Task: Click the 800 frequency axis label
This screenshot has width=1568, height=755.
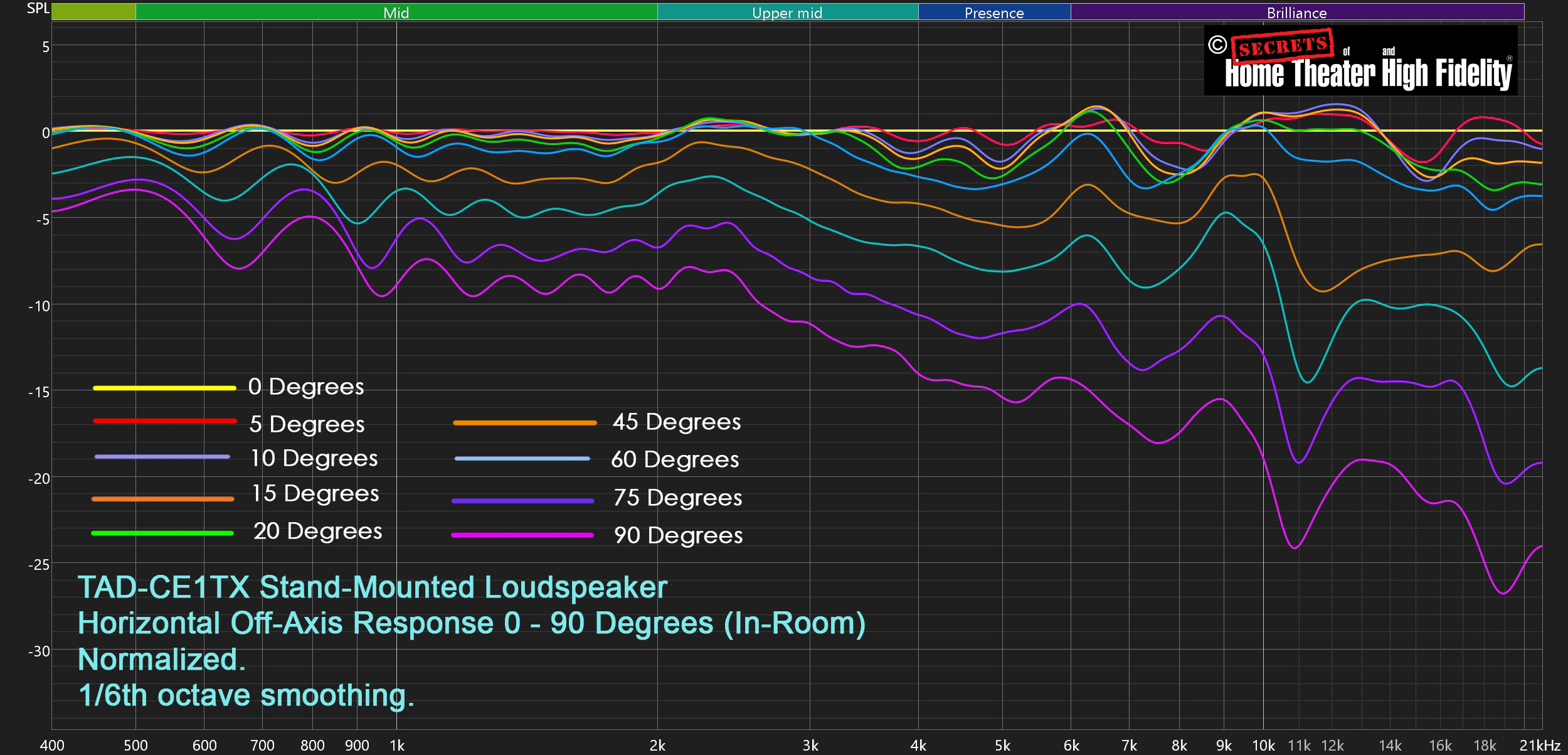Action: pyautogui.click(x=312, y=746)
